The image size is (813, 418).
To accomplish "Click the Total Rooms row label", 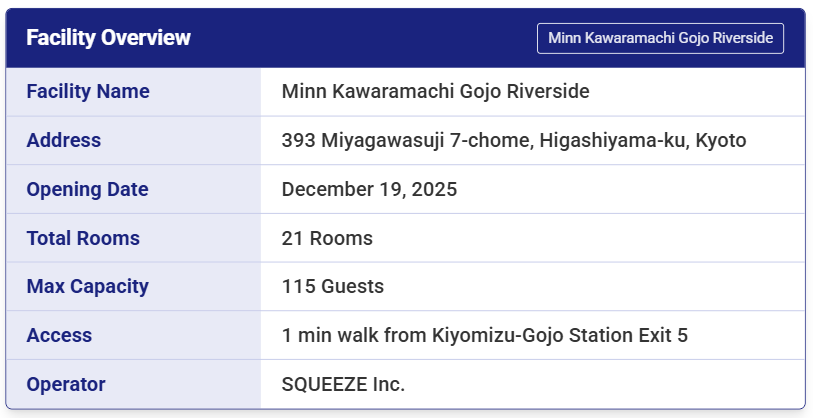I will 83,238.
